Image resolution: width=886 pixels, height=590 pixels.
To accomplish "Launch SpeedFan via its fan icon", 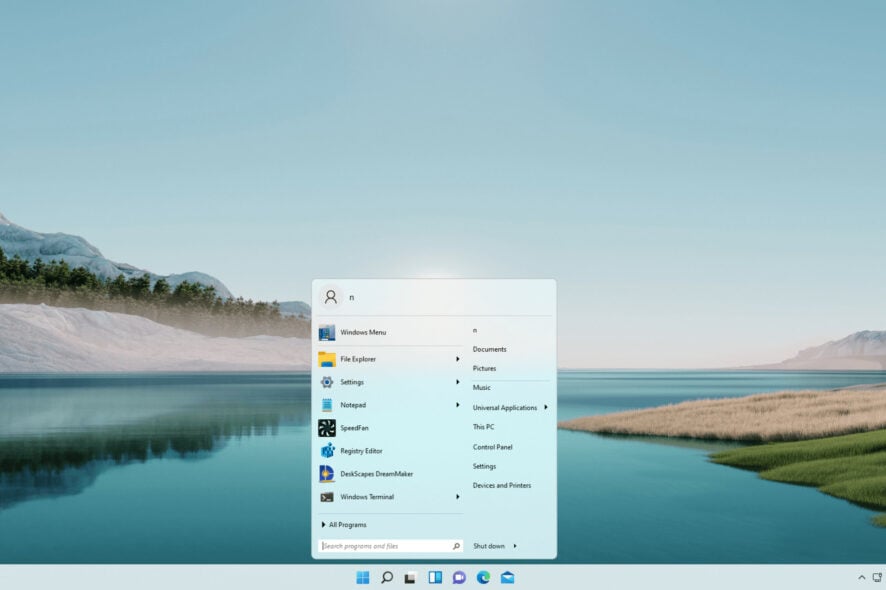I will tap(327, 428).
